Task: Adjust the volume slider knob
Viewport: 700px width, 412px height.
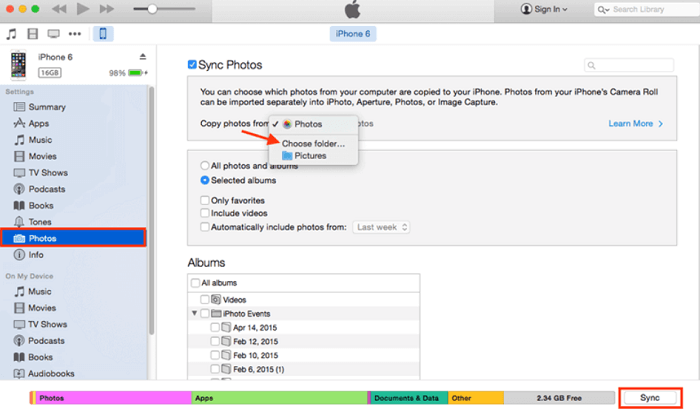Action: (152, 9)
